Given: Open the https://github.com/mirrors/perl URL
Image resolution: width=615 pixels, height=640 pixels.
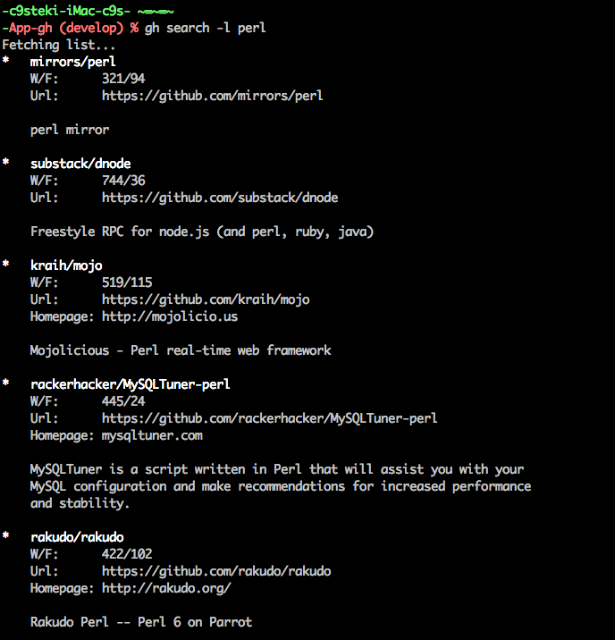Looking at the screenshot, I should click(212, 96).
